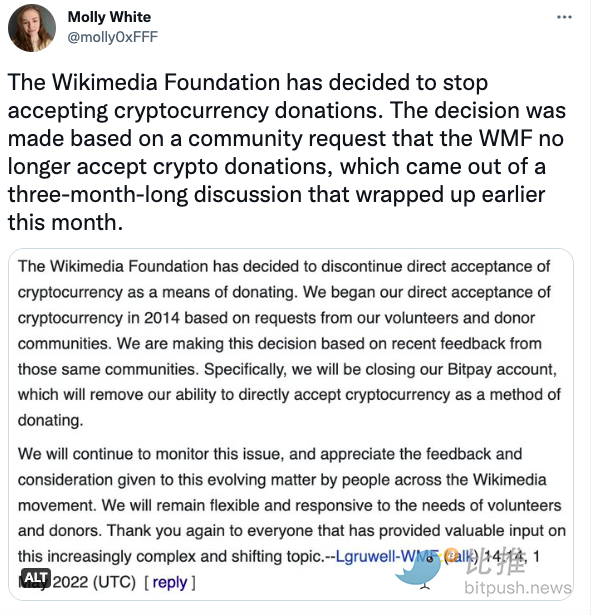Image resolution: width=592 pixels, height=615 pixels.
Task: Open the three-dot more options menu
Action: 564,17
